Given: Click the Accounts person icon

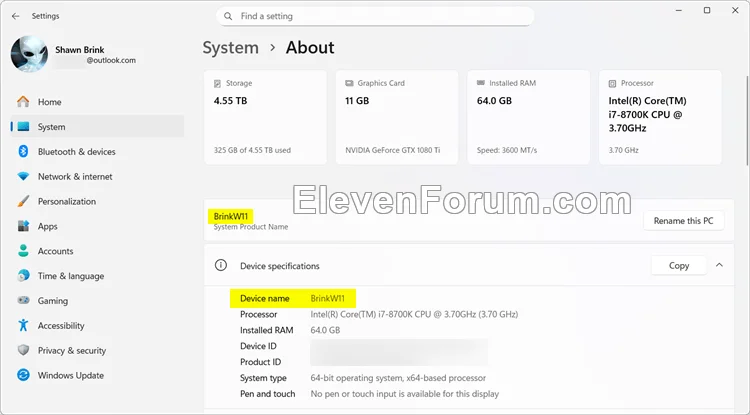Looking at the screenshot, I should 23,251.
